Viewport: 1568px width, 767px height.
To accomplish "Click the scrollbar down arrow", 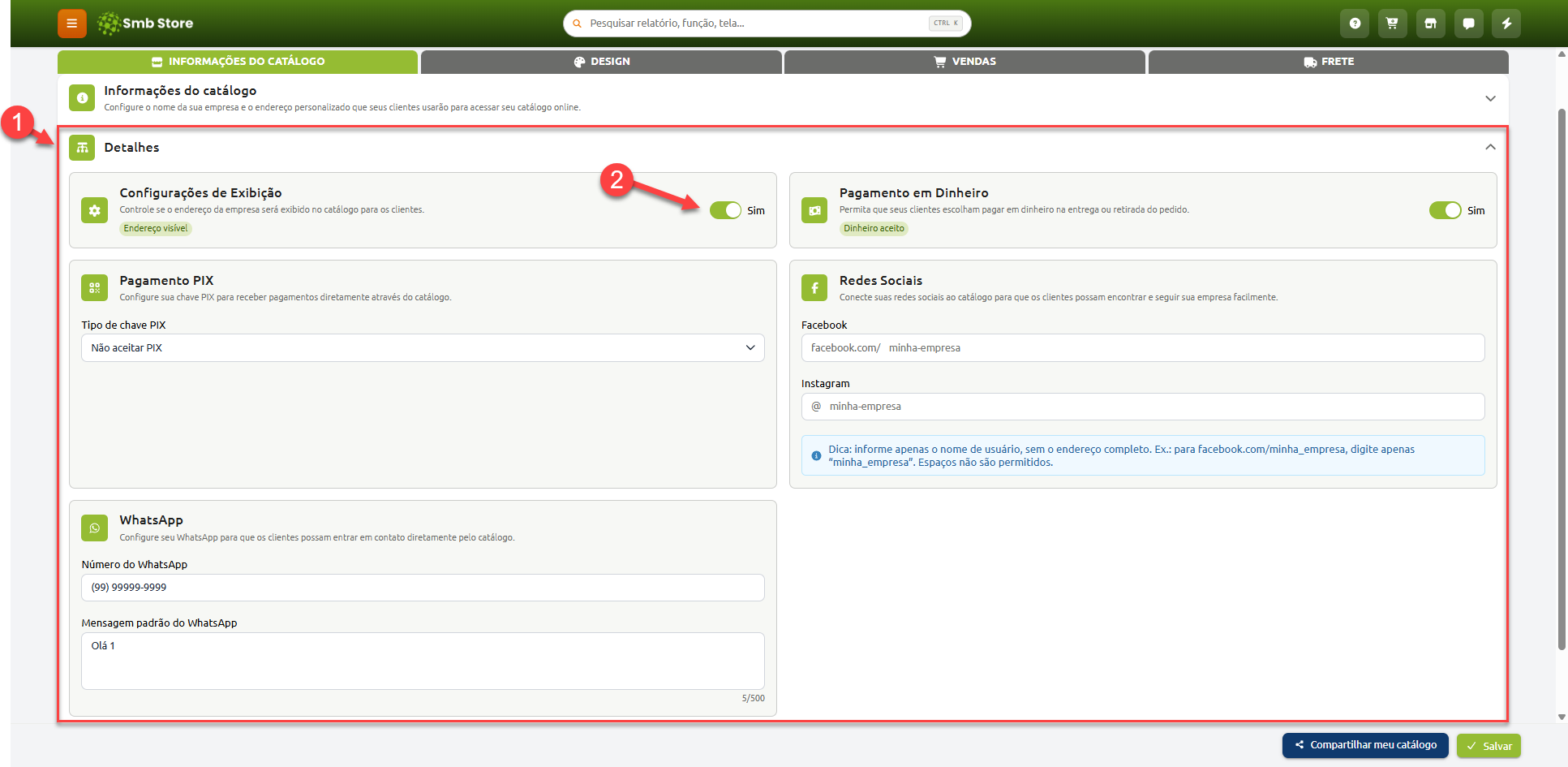I will tap(1562, 717).
